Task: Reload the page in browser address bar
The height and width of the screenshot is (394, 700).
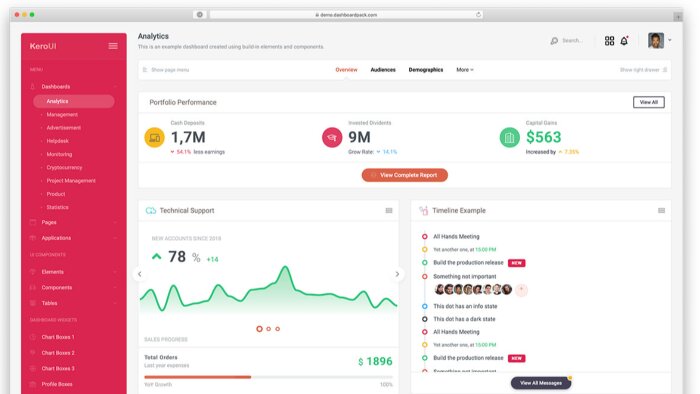Action: coord(478,15)
